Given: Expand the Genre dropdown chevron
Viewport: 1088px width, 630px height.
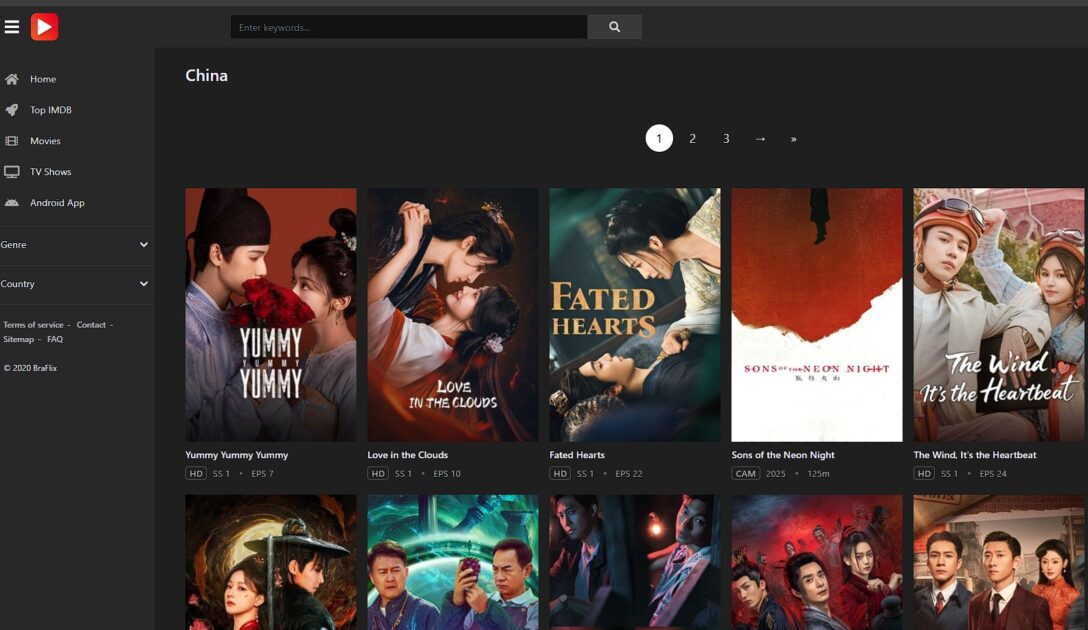Looking at the screenshot, I should [144, 244].
